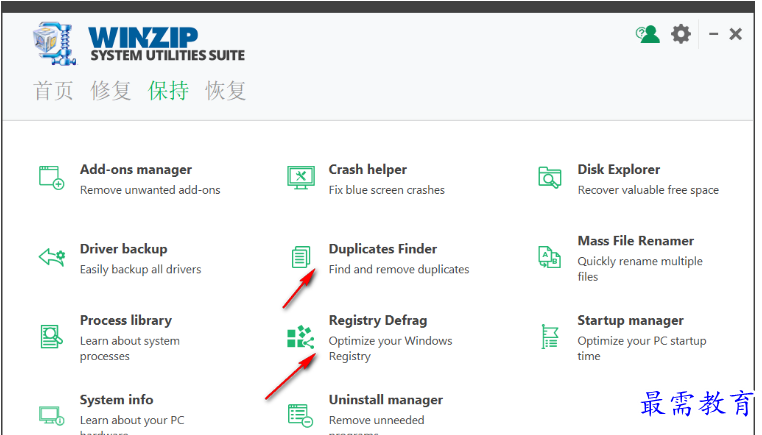Select the 保持 tab
Image resolution: width=762 pixels, height=435 pixels.
tap(168, 91)
